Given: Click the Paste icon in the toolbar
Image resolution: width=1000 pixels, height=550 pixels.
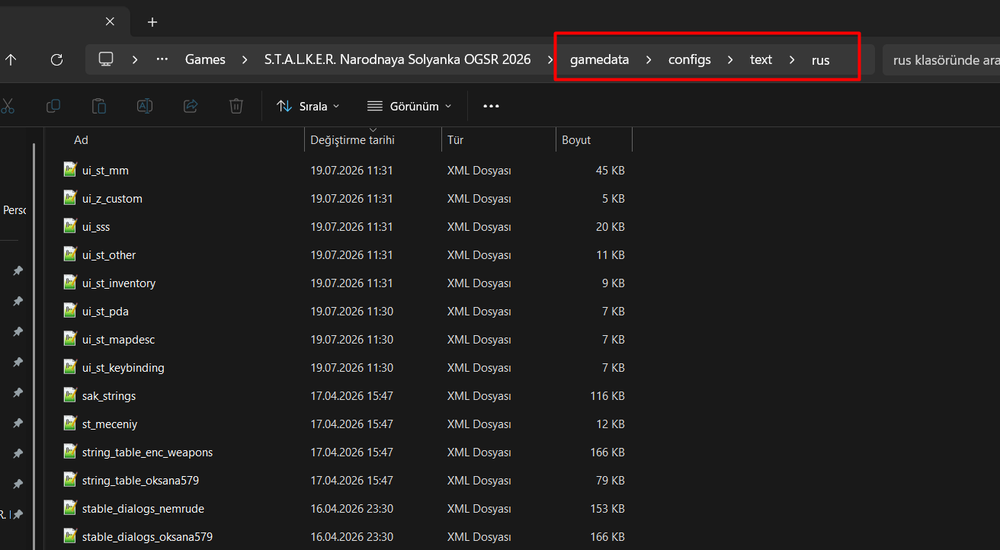Looking at the screenshot, I should [x=99, y=106].
